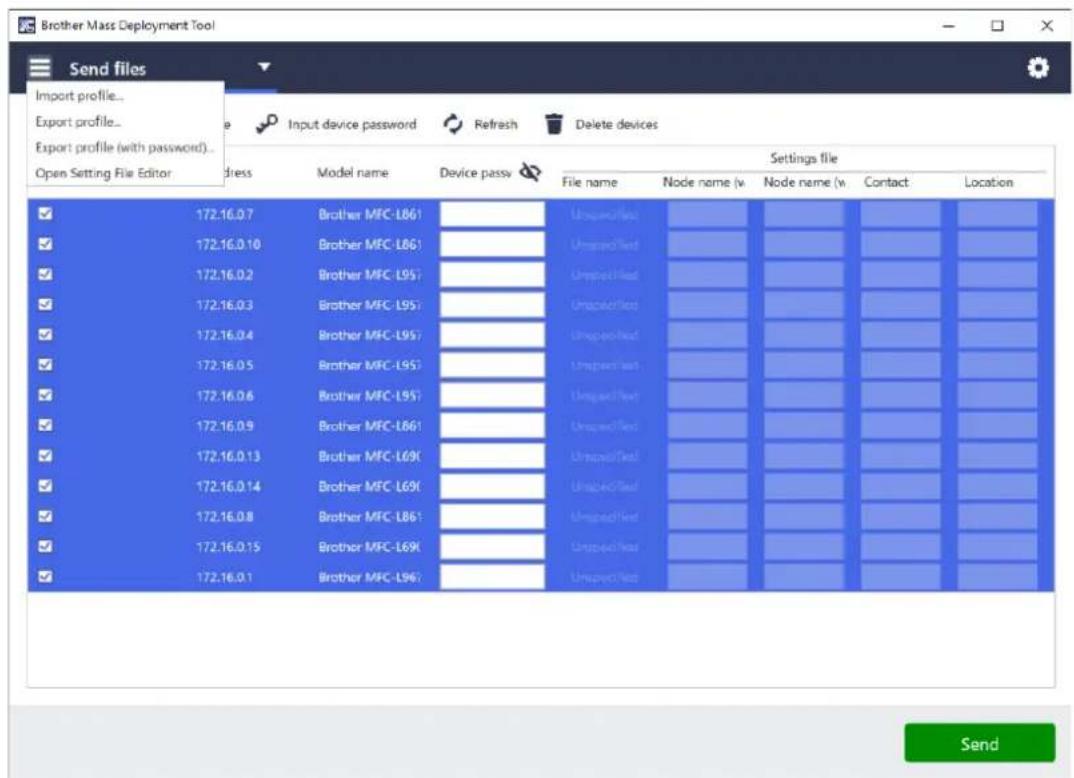Click the key icon for device password

tap(266, 124)
